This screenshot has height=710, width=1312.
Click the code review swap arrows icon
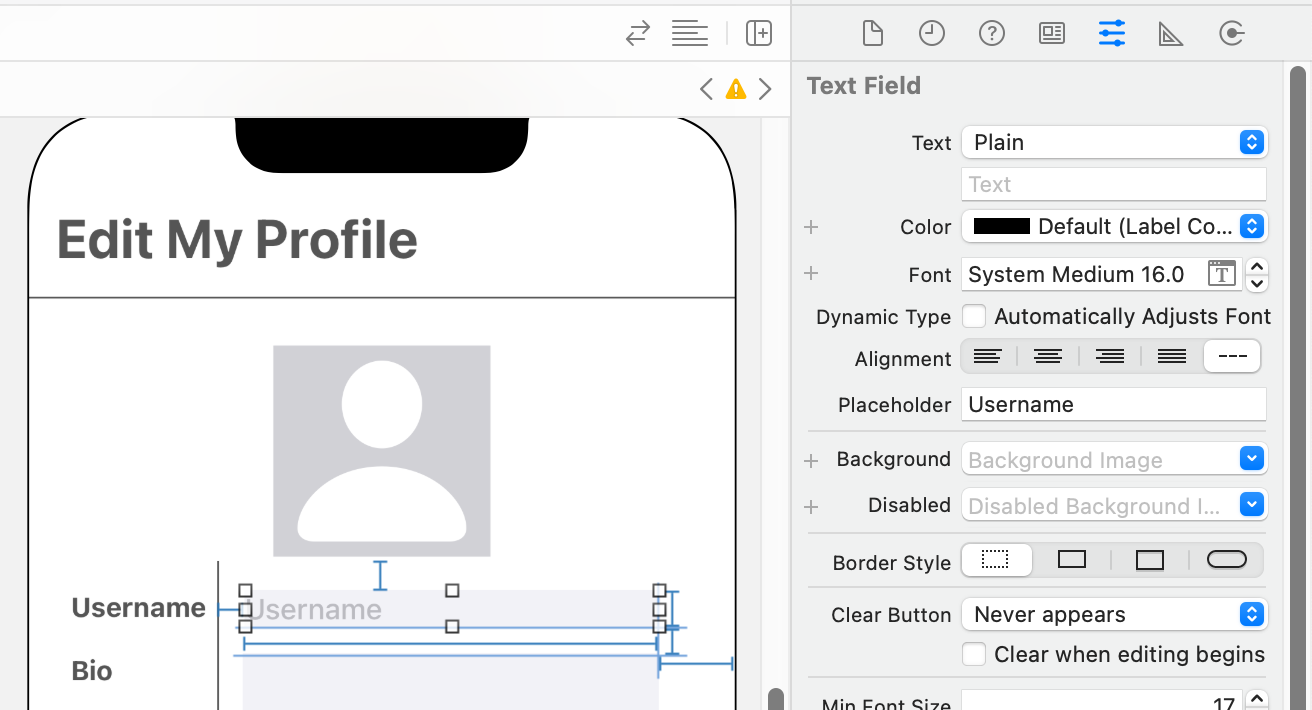click(x=638, y=33)
